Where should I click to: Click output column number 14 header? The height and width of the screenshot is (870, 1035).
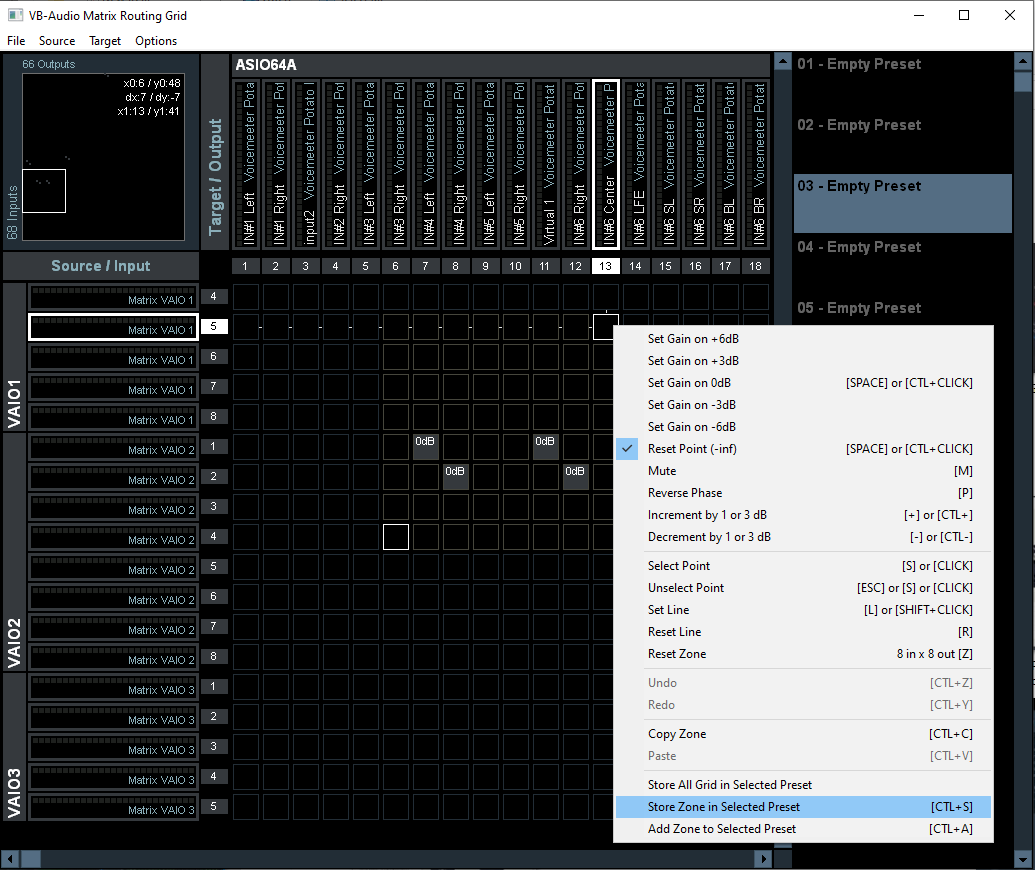(635, 266)
